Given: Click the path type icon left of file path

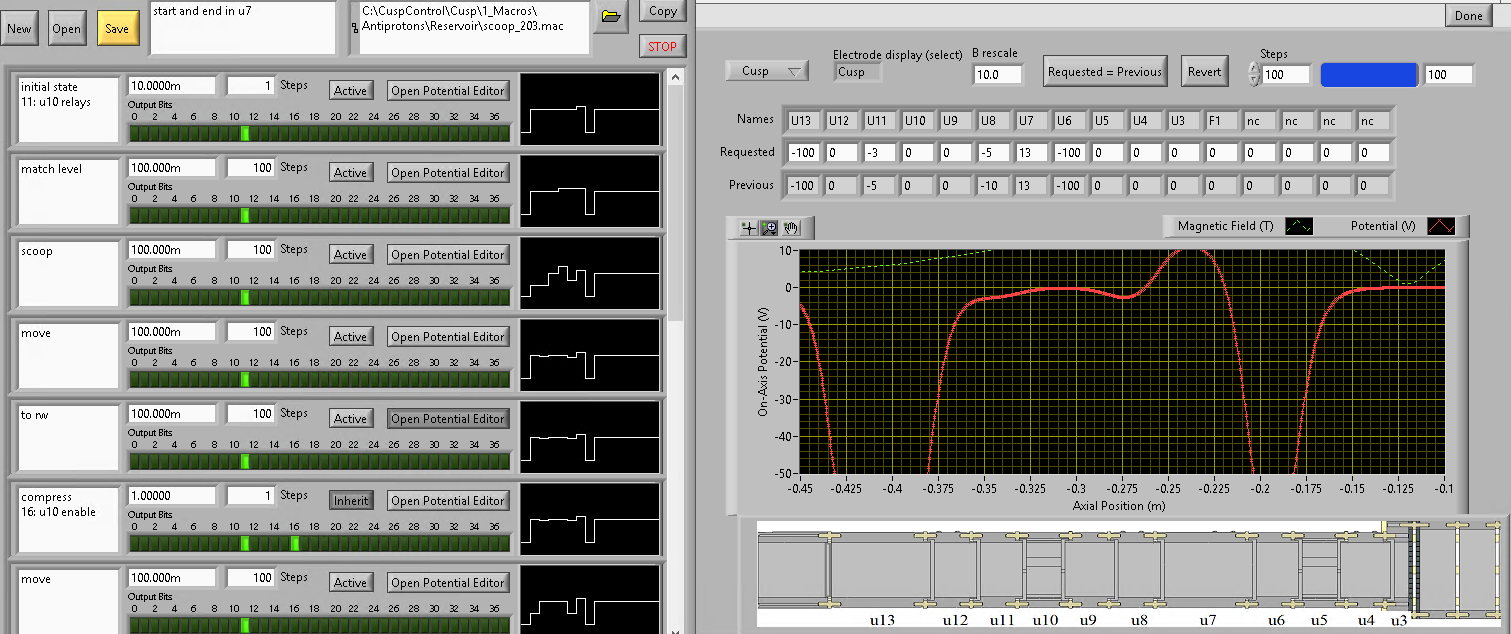Looking at the screenshot, I should click(354, 25).
